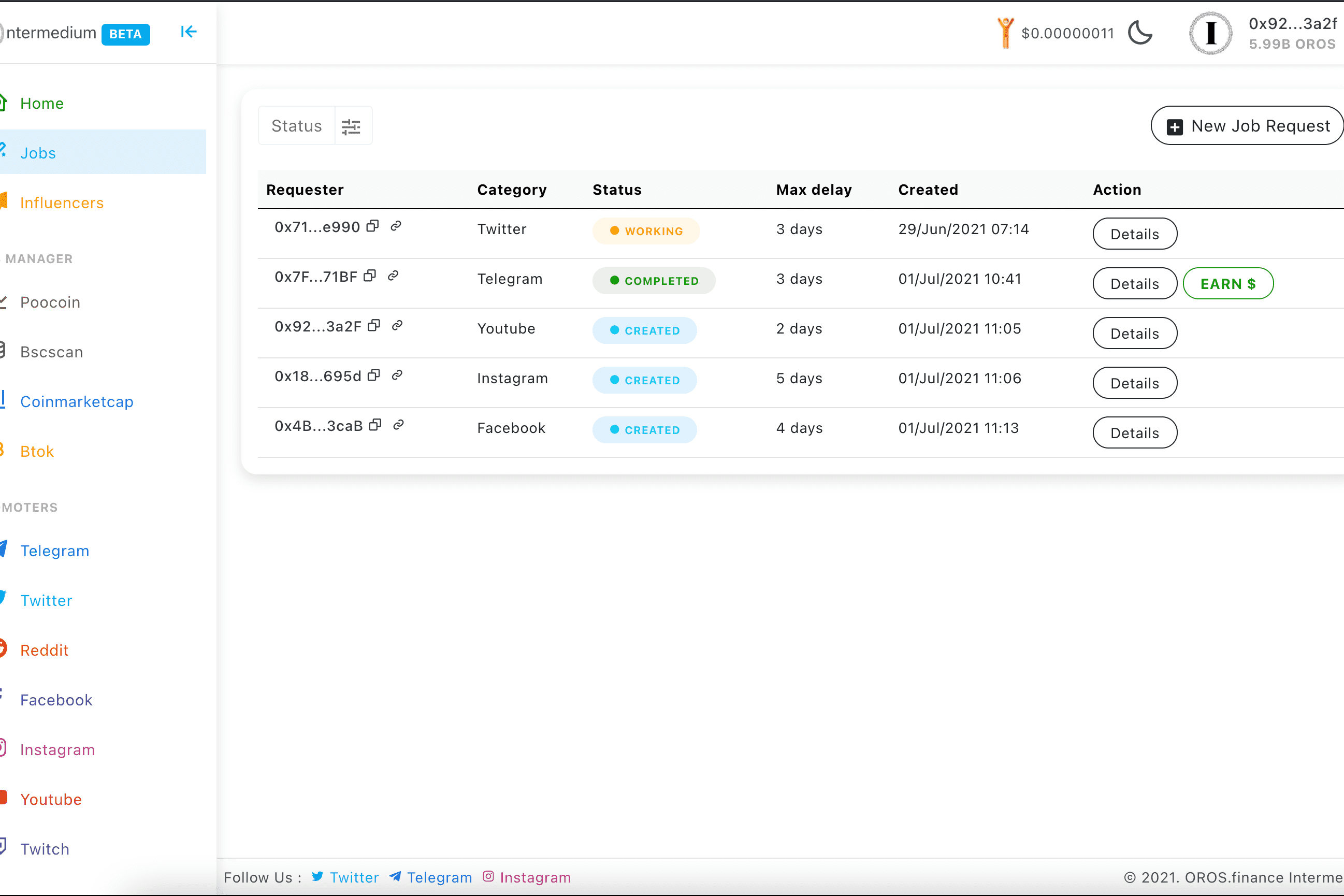Open link icon for 0x7F...71BF requester
Viewport: 1344px width, 896px height.
tap(393, 276)
